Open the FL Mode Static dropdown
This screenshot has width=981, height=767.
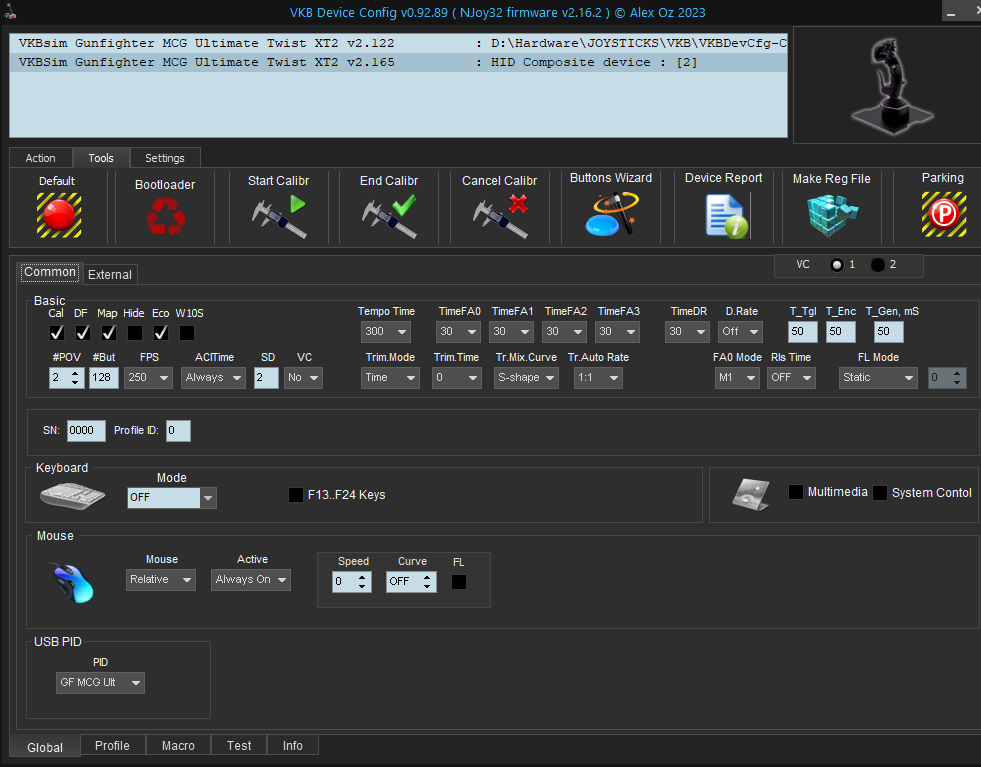coord(878,378)
